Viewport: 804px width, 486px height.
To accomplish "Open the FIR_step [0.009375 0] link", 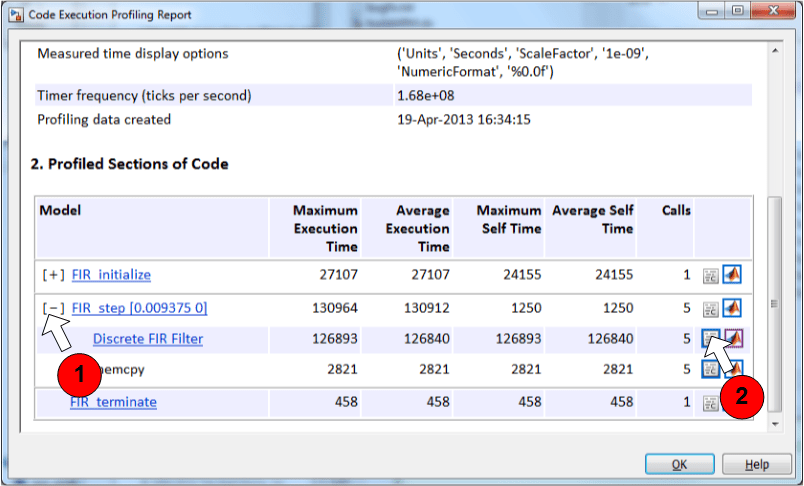I will [x=139, y=308].
